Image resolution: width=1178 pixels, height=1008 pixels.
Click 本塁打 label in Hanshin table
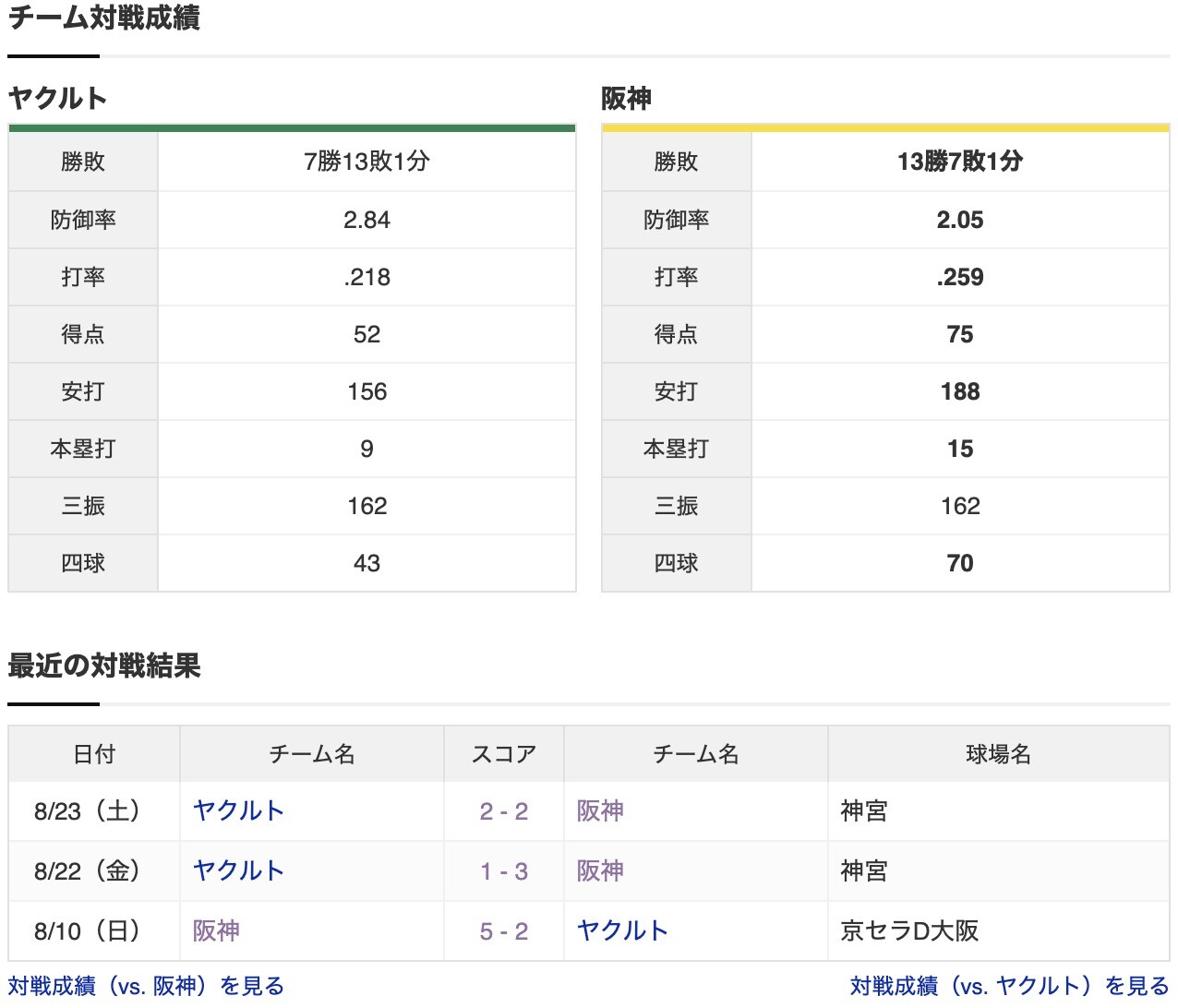676,449
